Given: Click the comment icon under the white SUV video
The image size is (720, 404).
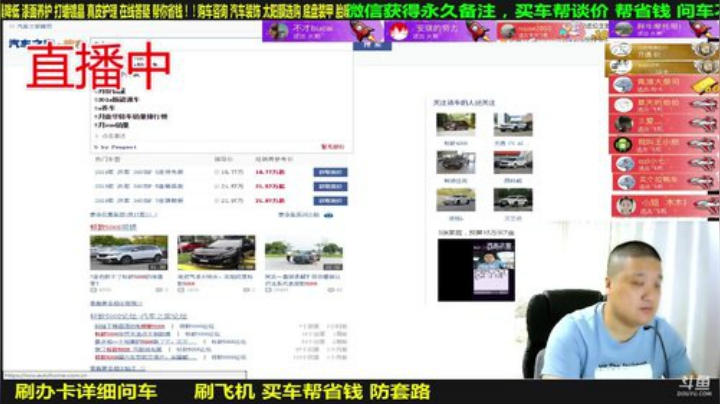Looking at the screenshot, I should [x=159, y=290].
